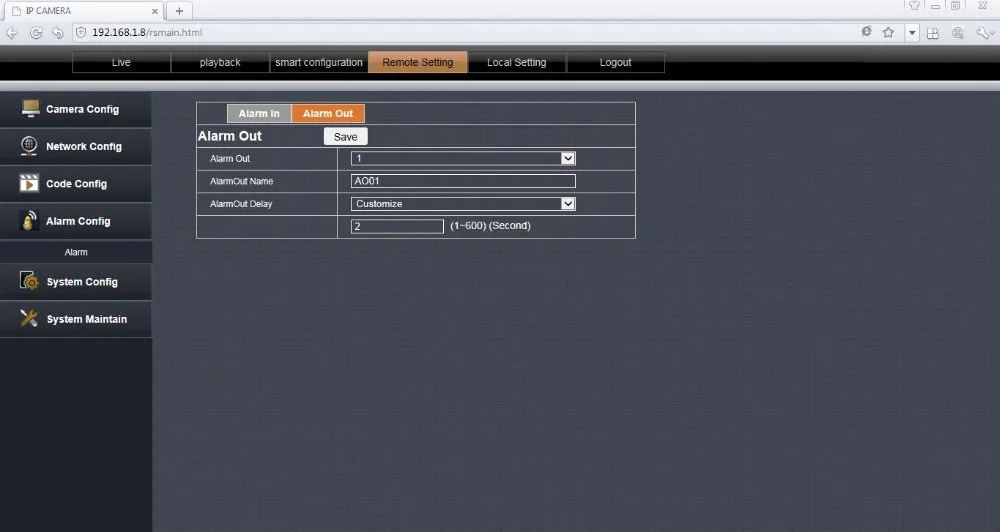
Task: Click the round icon left of the wrench
Action: point(957,33)
